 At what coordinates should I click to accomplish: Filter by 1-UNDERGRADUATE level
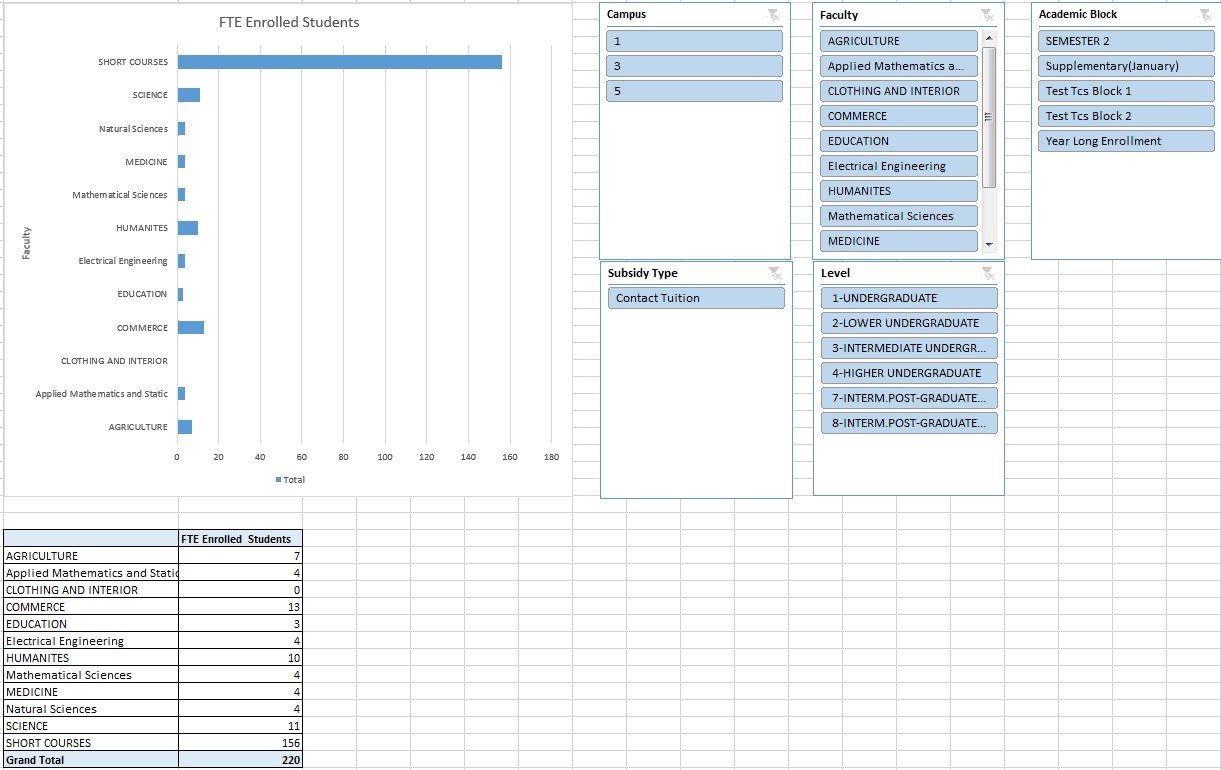909,298
